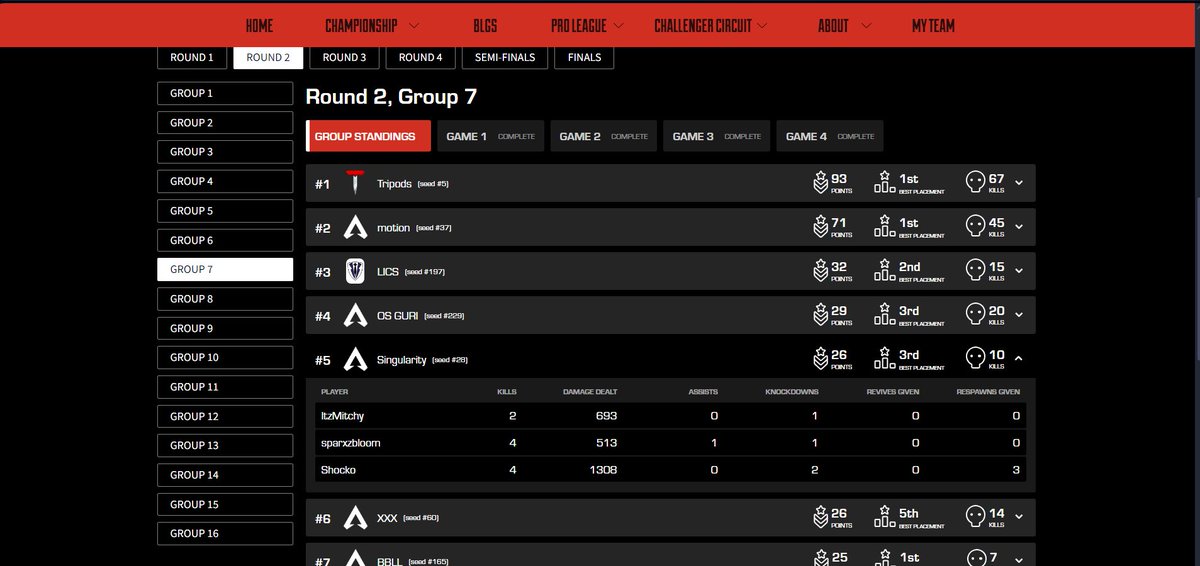The image size is (1200, 566).
Task: Click the XXX team logo
Action: [x=354, y=518]
